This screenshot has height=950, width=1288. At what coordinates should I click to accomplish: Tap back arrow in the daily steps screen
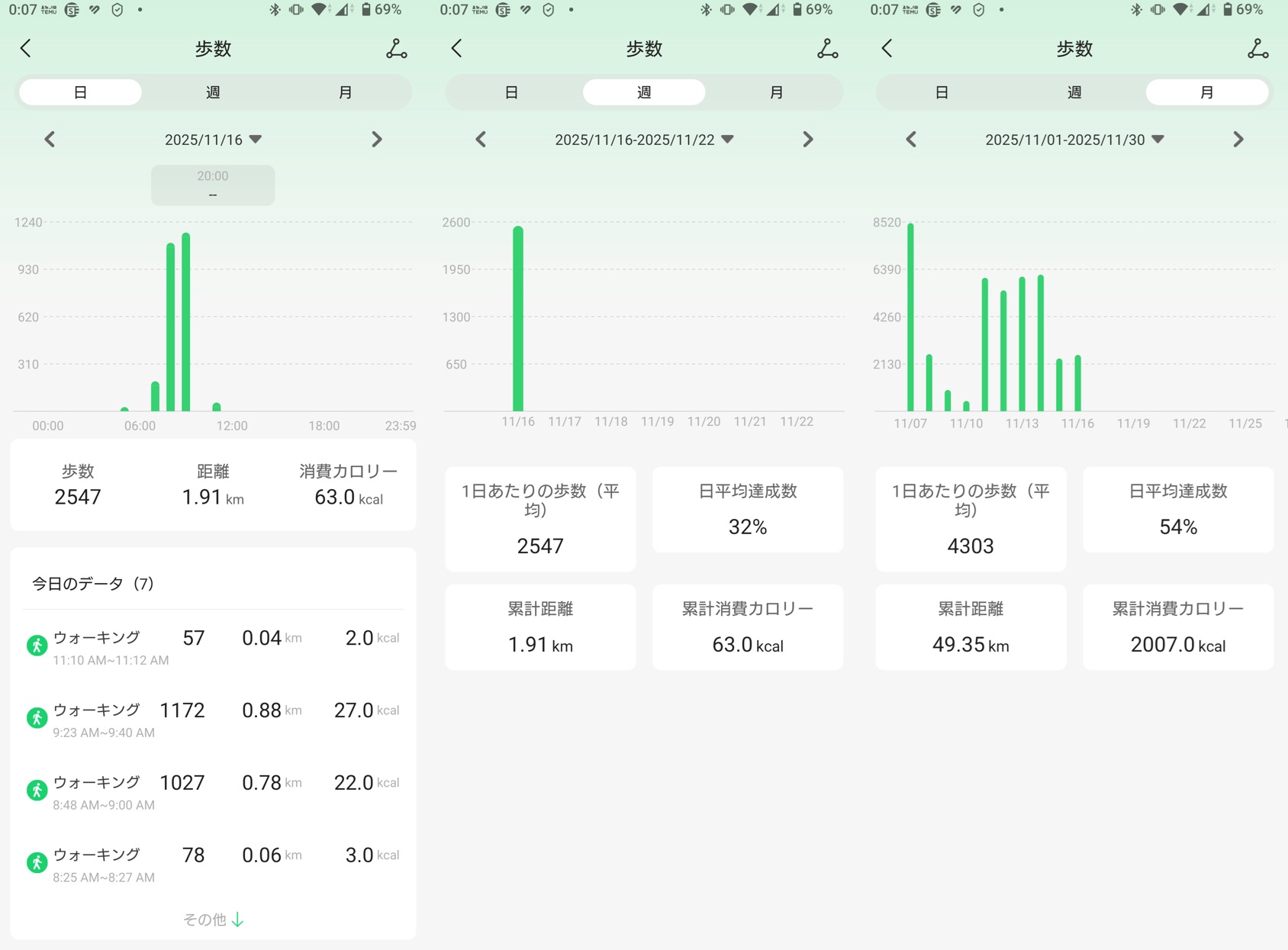point(26,49)
